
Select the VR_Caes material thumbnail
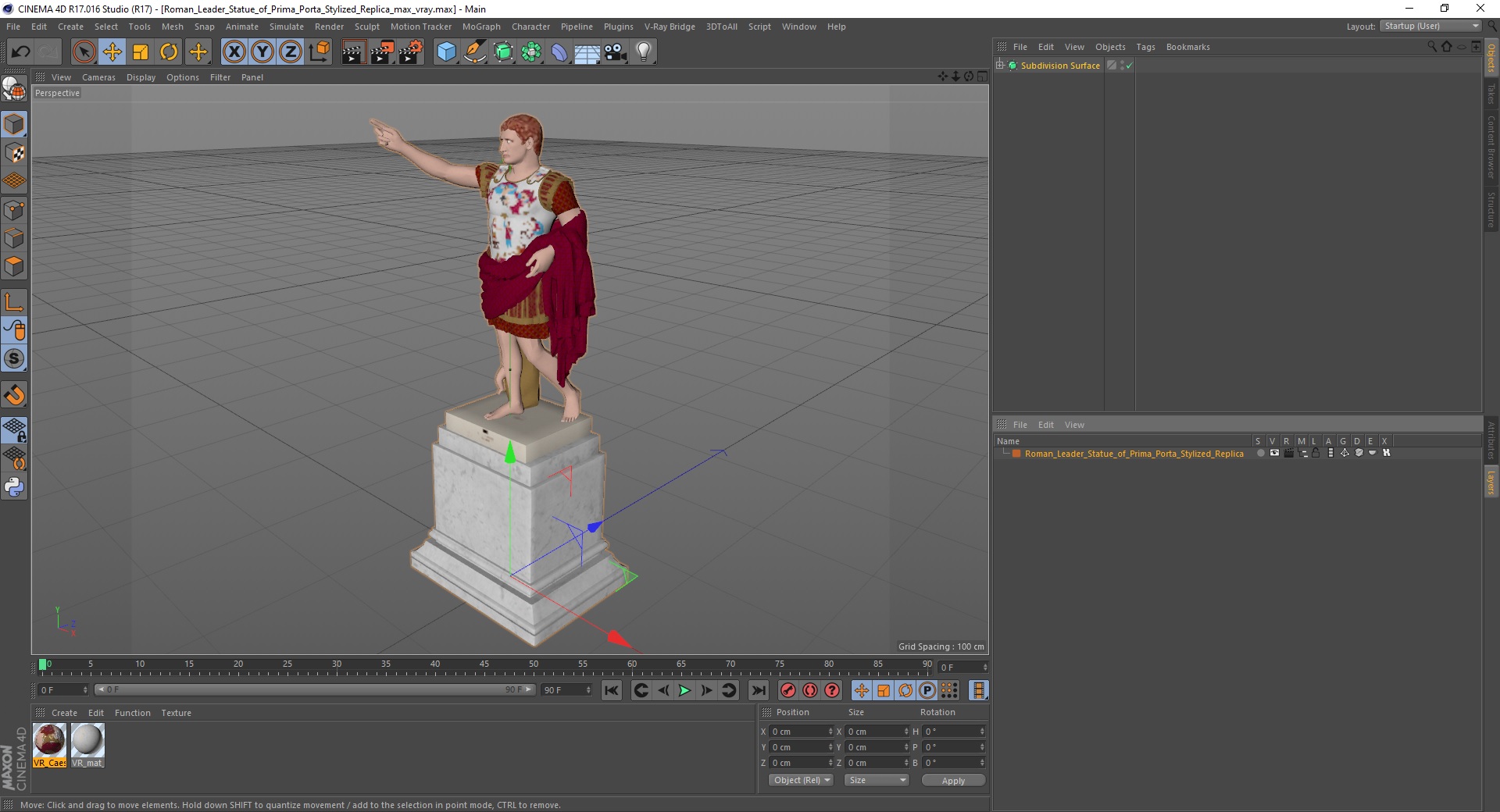point(49,746)
